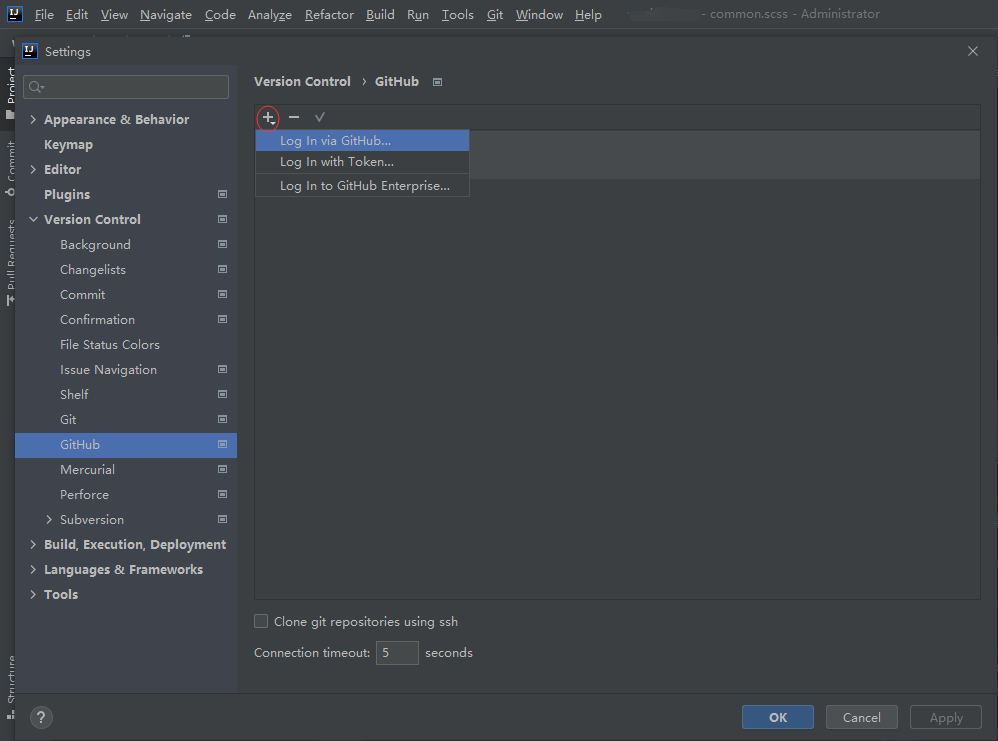
Task: Expand the Tools settings section
Action: (x=33, y=594)
